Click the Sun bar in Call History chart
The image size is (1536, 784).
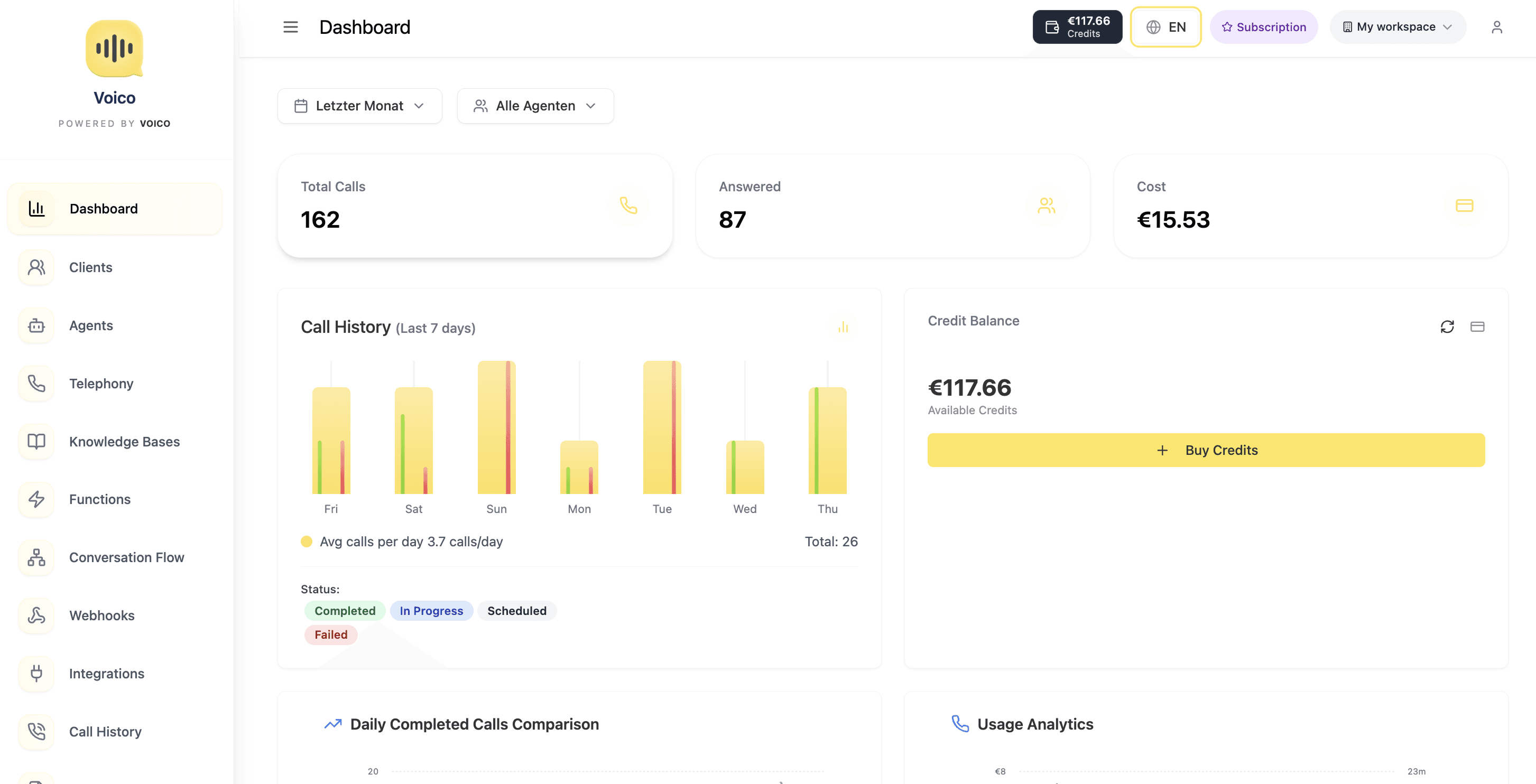(497, 427)
